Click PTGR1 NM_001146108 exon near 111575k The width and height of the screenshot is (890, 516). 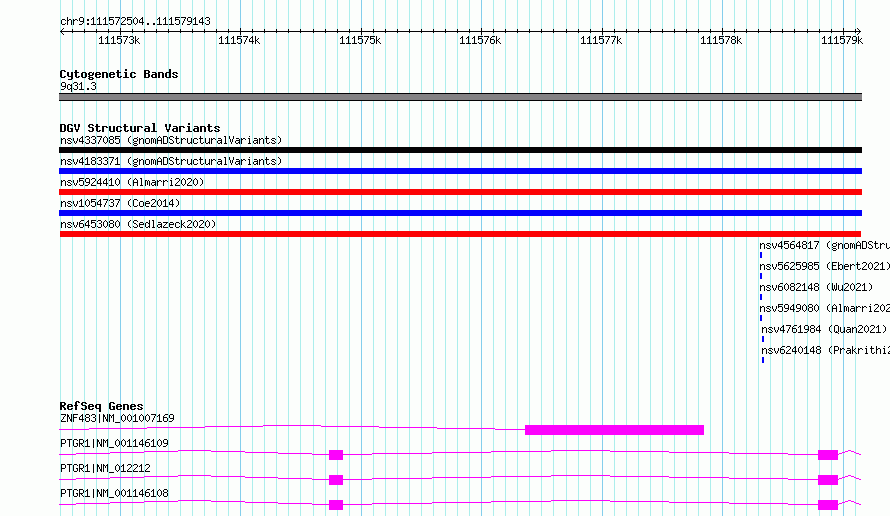pyautogui.click(x=336, y=505)
